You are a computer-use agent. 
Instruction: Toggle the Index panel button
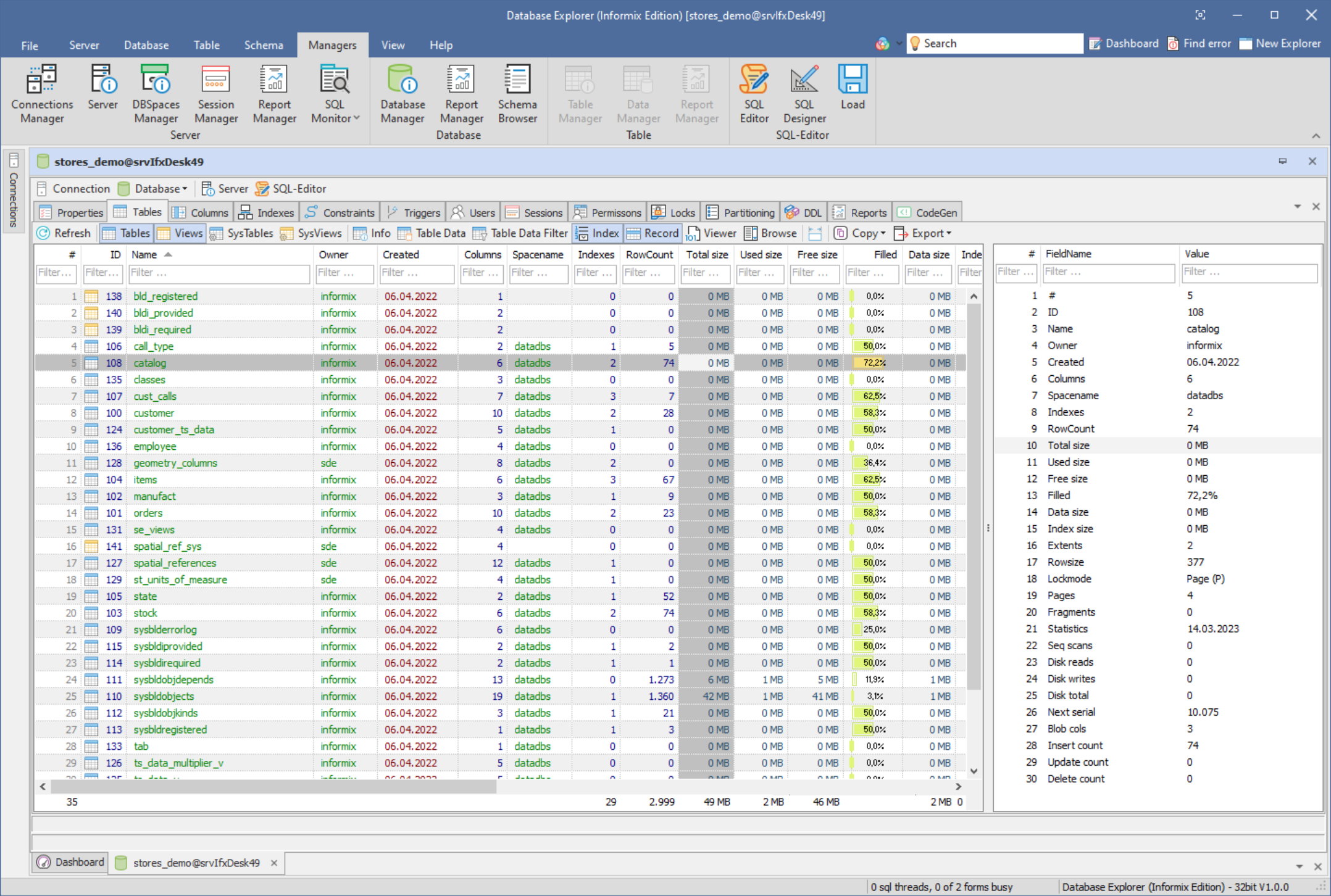pos(597,233)
